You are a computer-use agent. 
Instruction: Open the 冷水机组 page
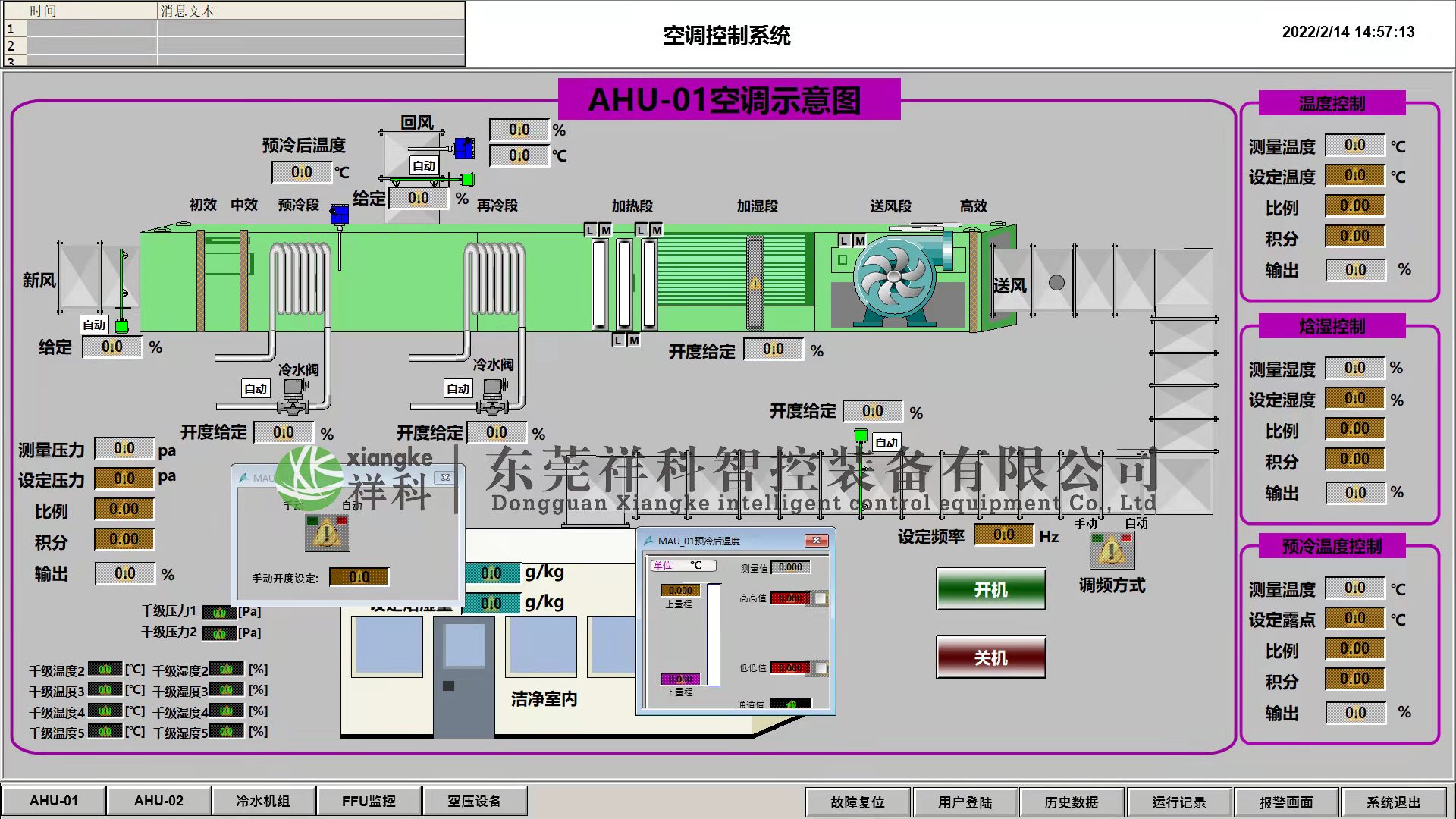[262, 801]
